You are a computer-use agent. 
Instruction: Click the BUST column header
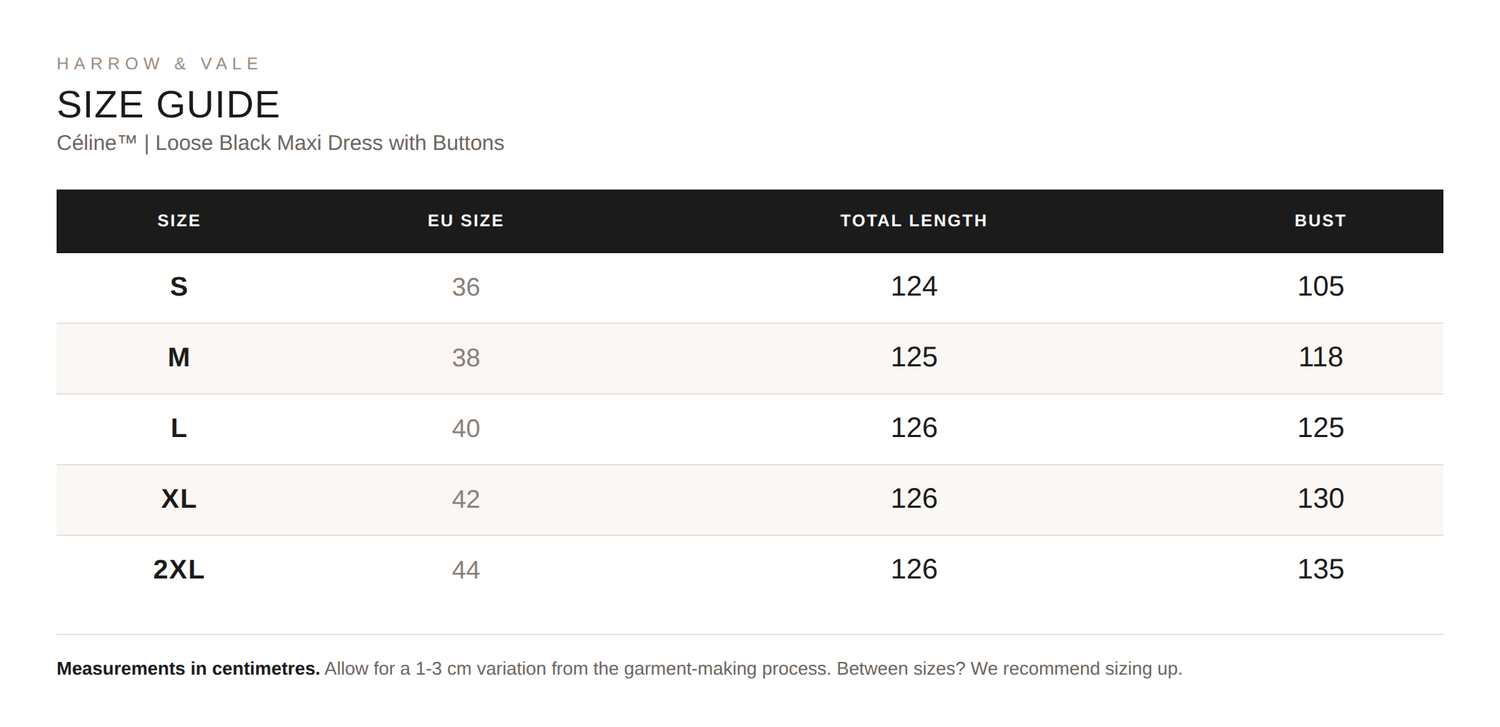pyautogui.click(x=1320, y=221)
